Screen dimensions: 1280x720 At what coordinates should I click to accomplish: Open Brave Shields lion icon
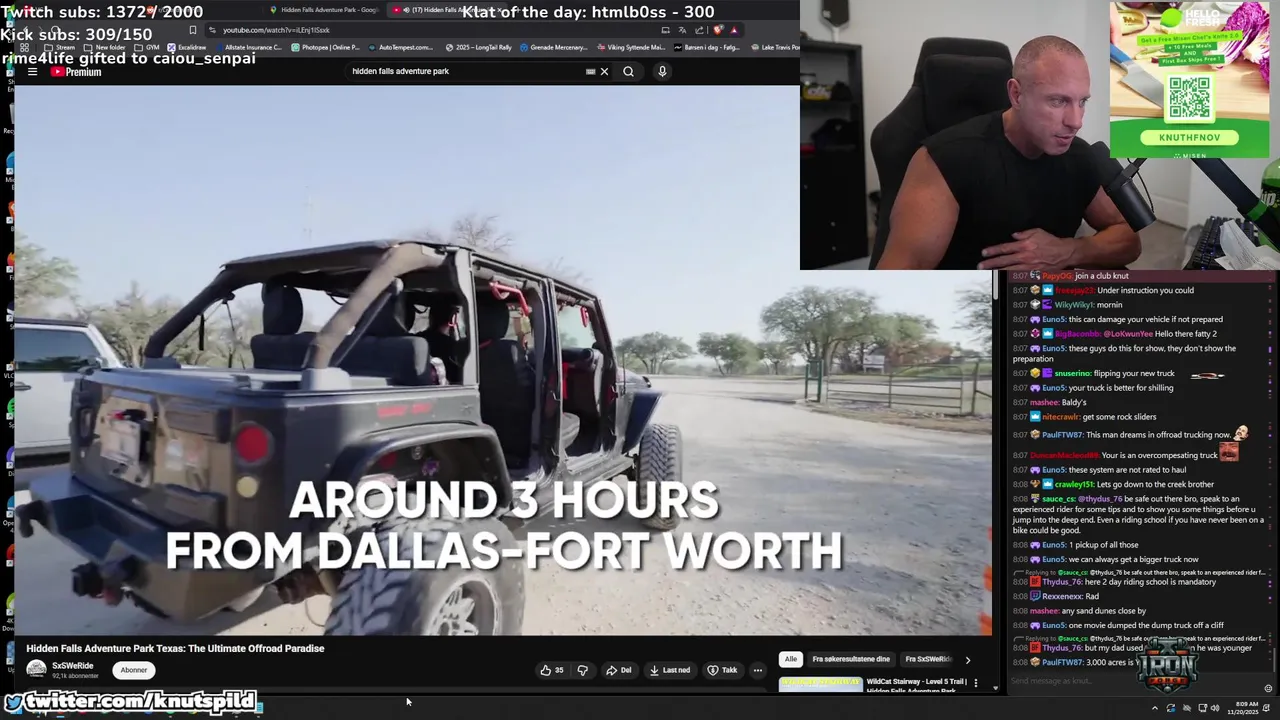[717, 30]
